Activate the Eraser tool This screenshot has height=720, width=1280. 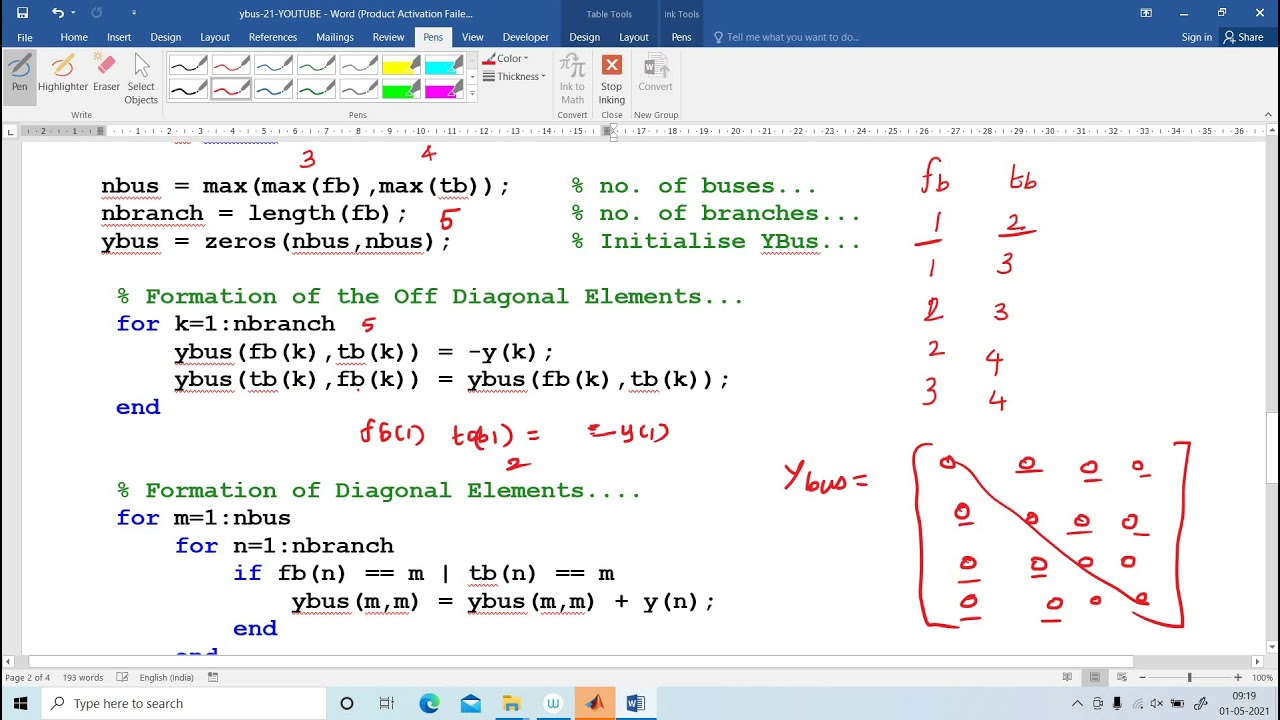pos(106,74)
